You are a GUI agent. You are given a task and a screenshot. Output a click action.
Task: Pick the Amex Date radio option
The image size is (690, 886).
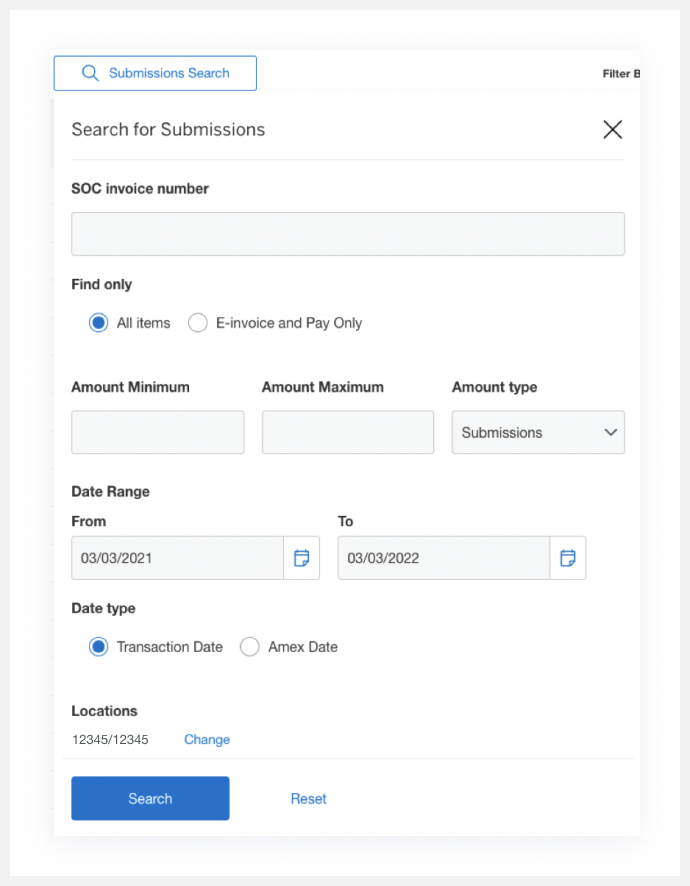coord(250,647)
